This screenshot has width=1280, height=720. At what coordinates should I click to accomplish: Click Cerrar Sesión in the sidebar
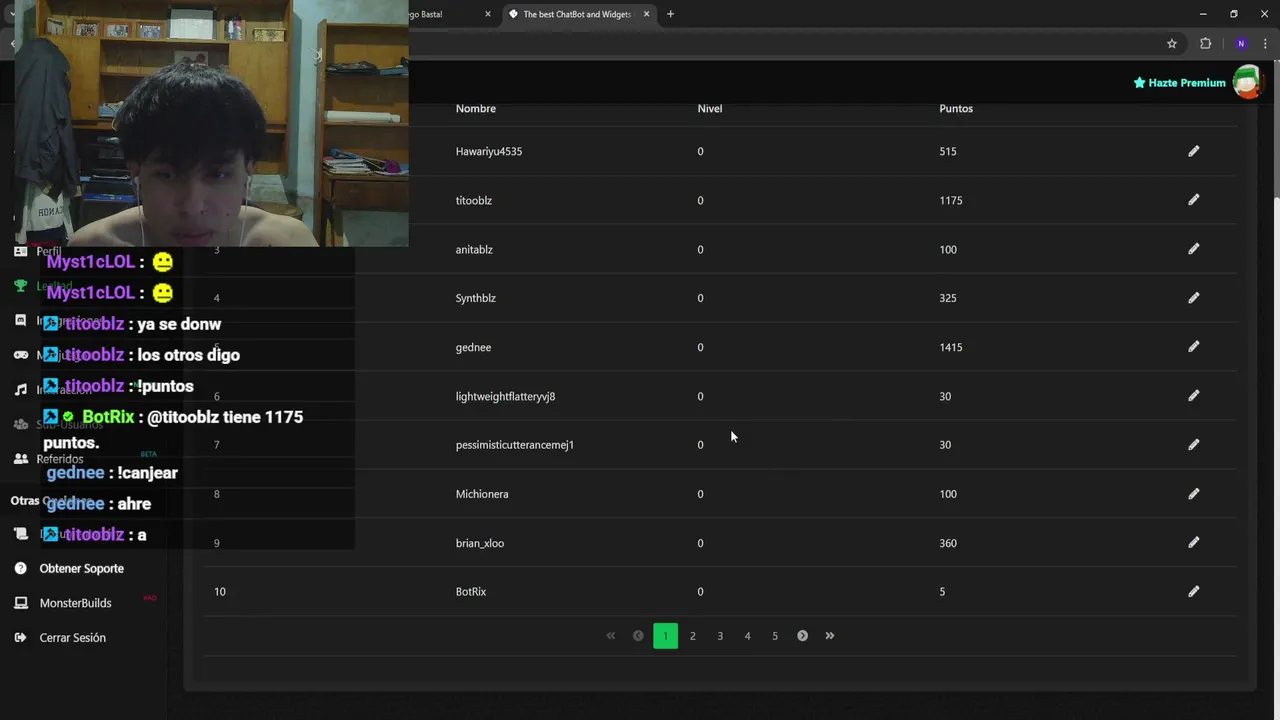(72, 638)
